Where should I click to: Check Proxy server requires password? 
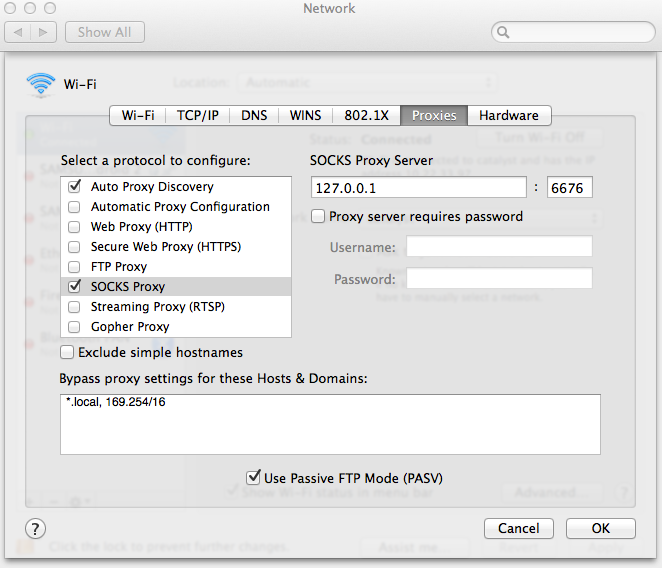click(318, 216)
